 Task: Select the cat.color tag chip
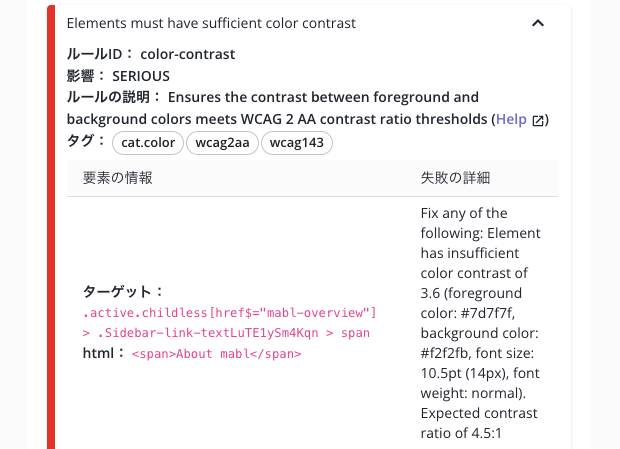[148, 143]
